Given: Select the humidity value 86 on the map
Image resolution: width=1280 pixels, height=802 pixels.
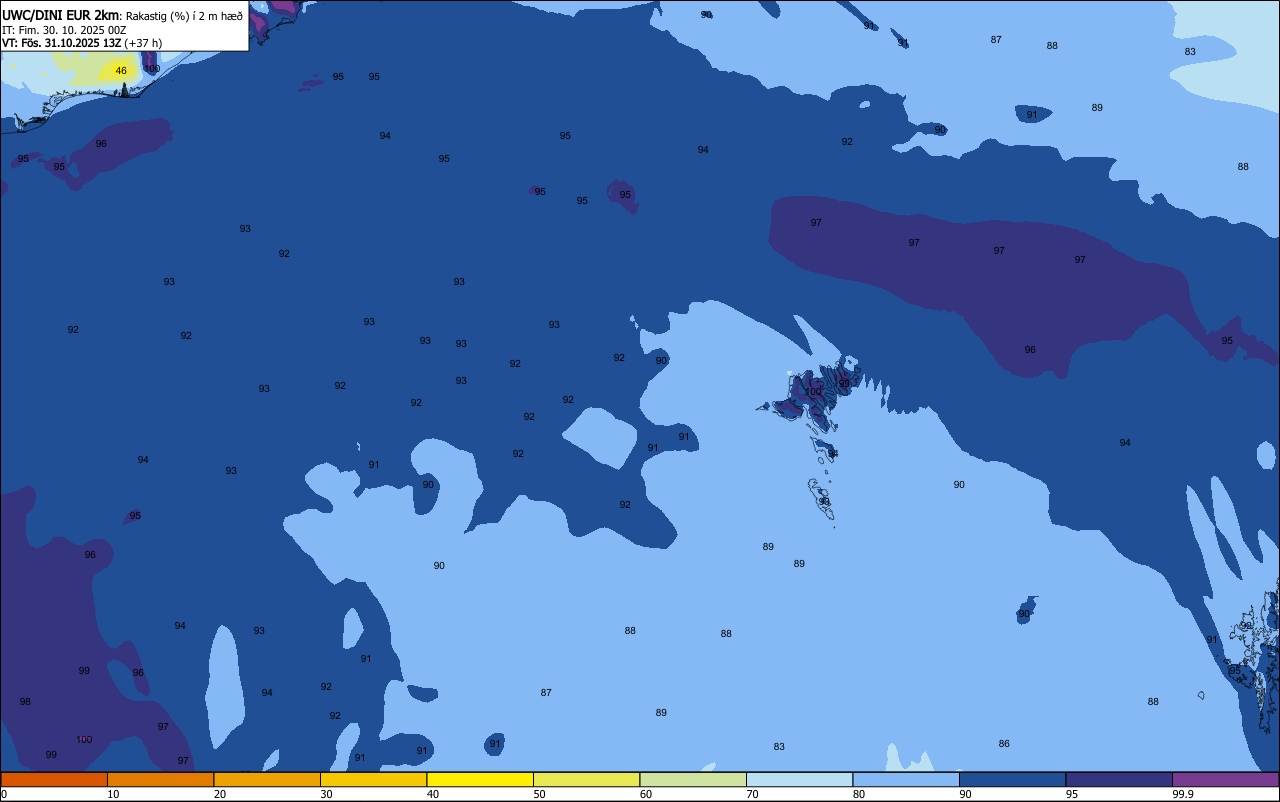Looking at the screenshot, I should 1004,744.
